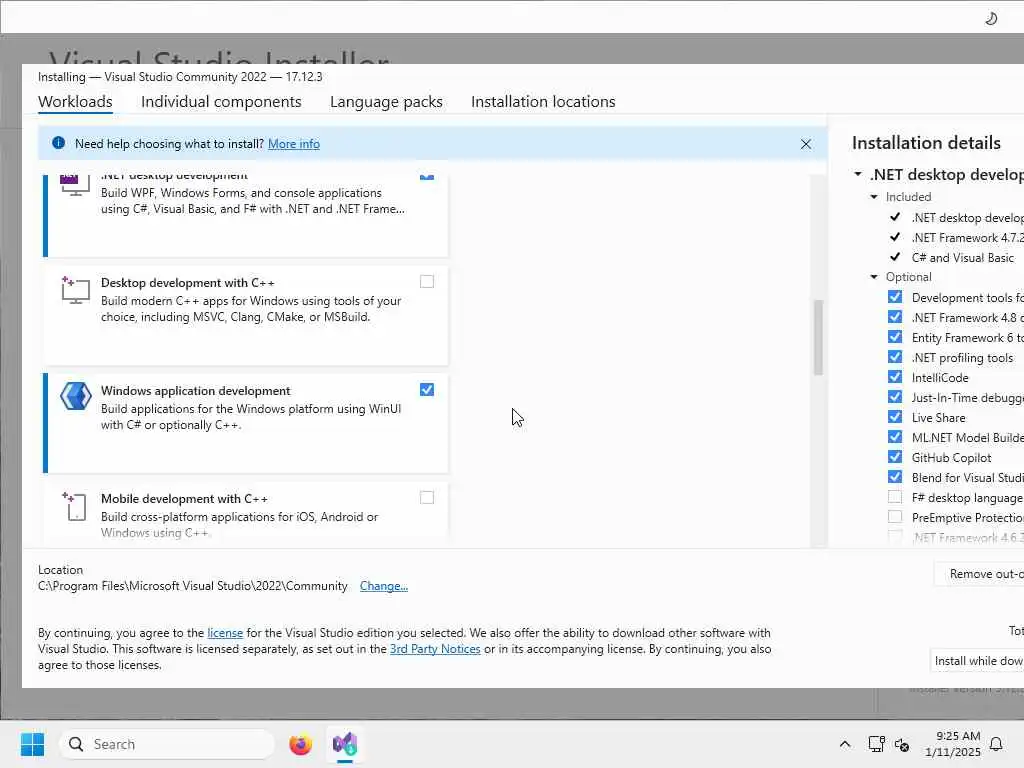Uncheck .NET Framework 4.8 optional component
The height and width of the screenshot is (768, 1024).
895,317
